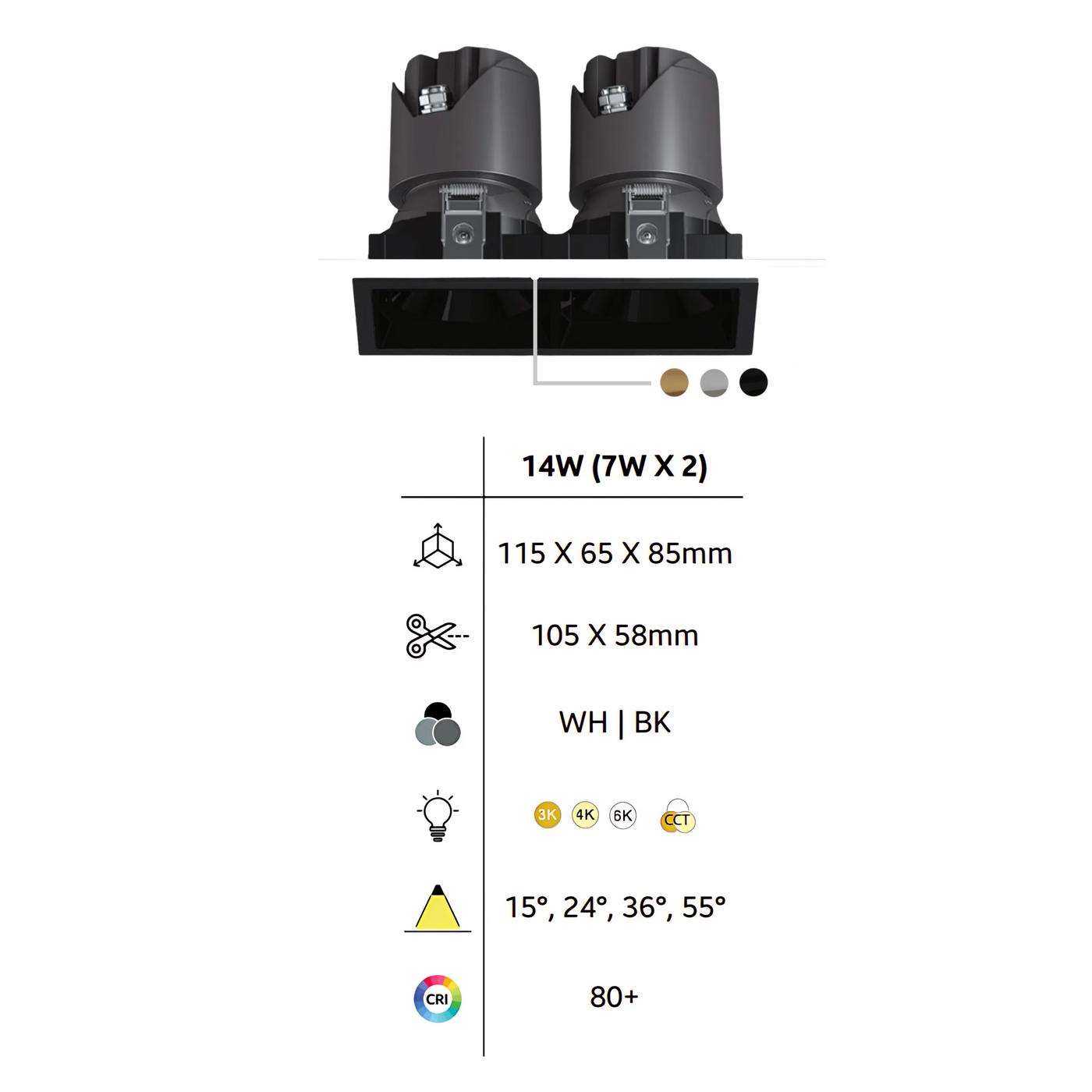Click the 115 X 65 X 85mm dimension text

[615, 554]
